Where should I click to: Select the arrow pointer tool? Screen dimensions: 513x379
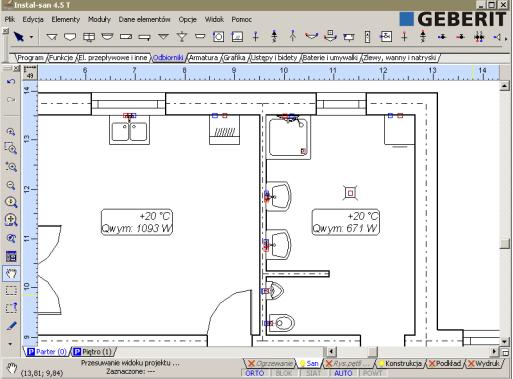pos(19,37)
